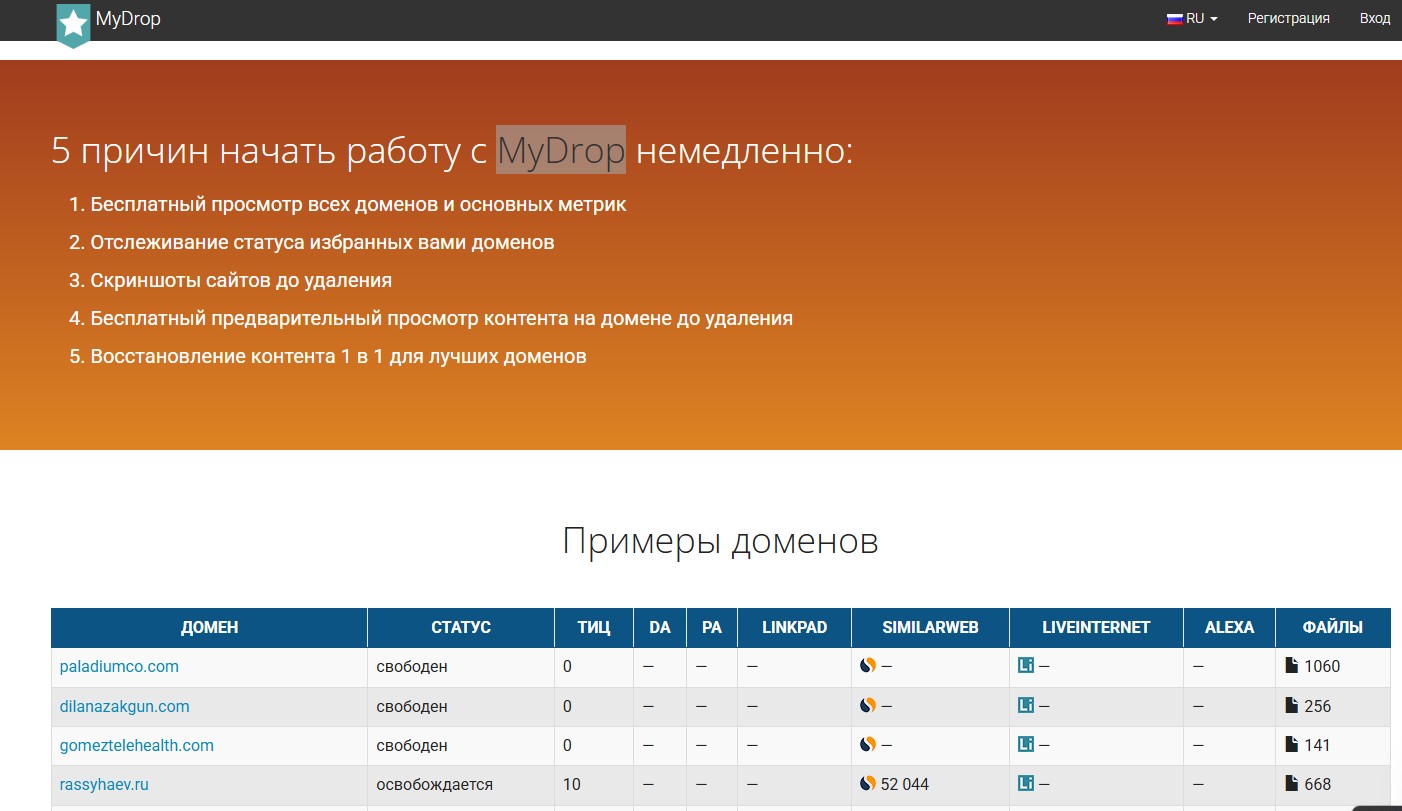
Task: Open the RU language dropdown
Action: (x=1192, y=19)
